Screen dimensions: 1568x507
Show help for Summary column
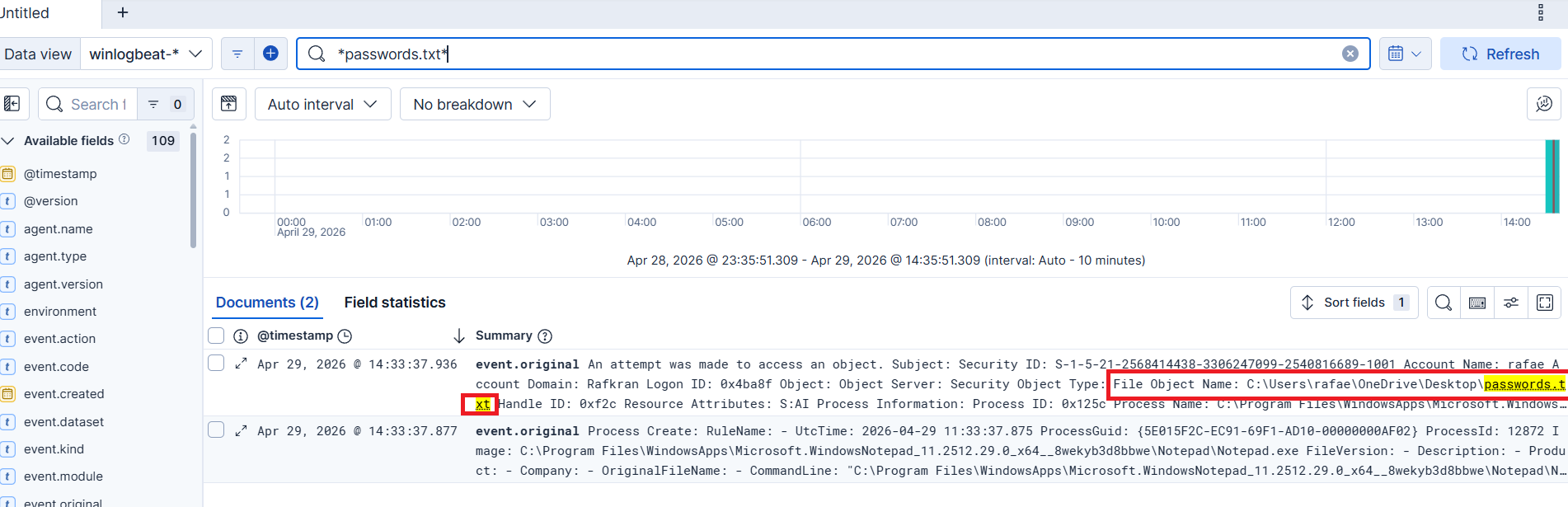545,336
